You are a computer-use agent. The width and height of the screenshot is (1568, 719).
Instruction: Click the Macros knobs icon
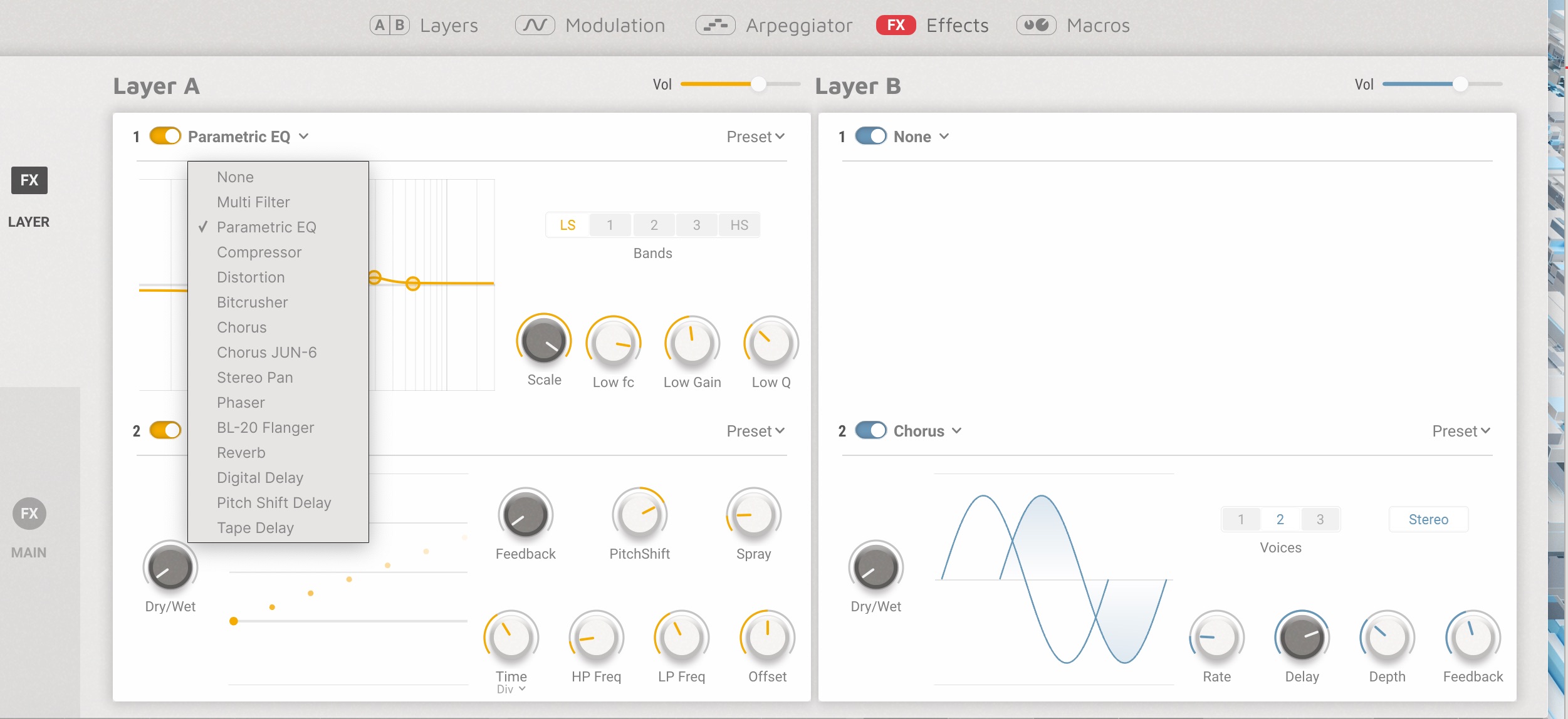point(1036,25)
